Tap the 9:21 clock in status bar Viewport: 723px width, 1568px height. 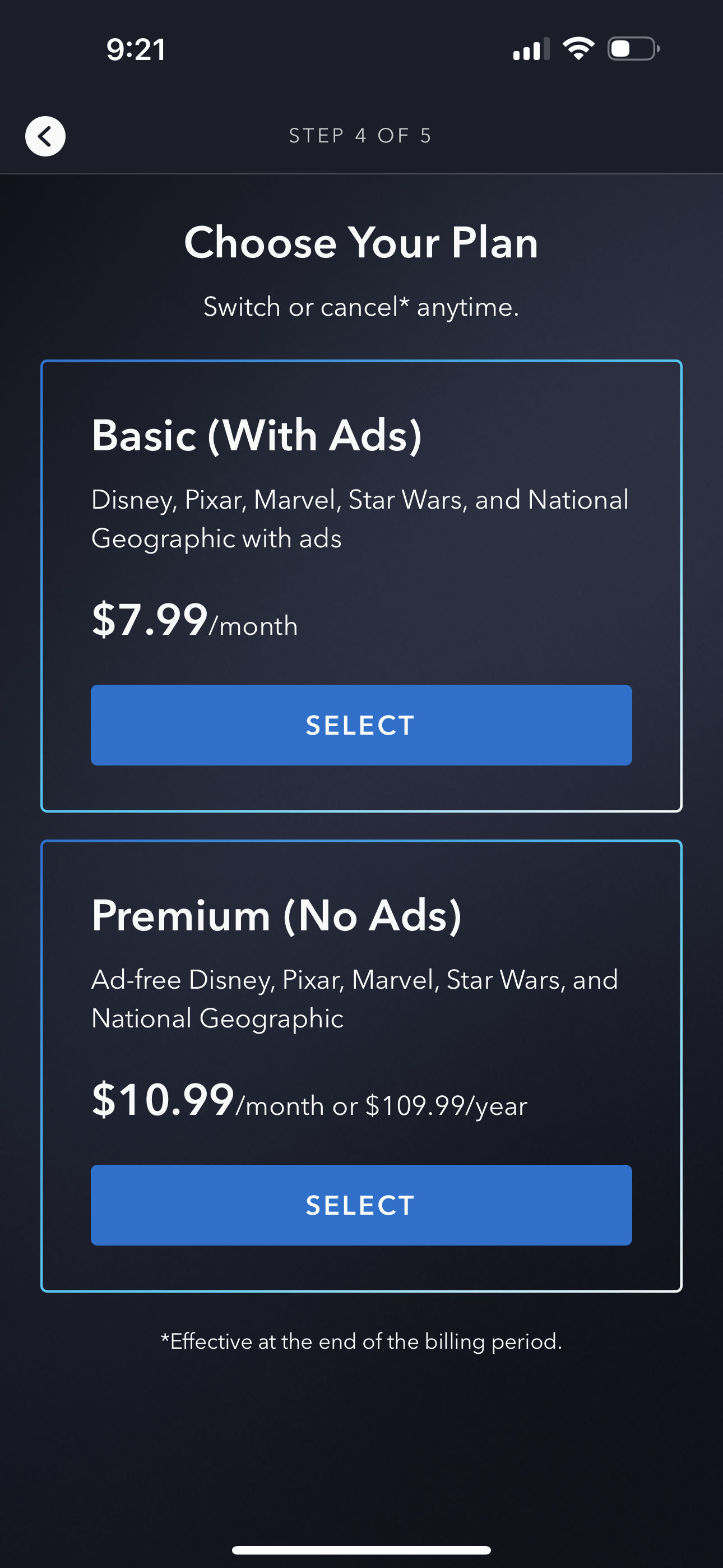pyautogui.click(x=136, y=49)
